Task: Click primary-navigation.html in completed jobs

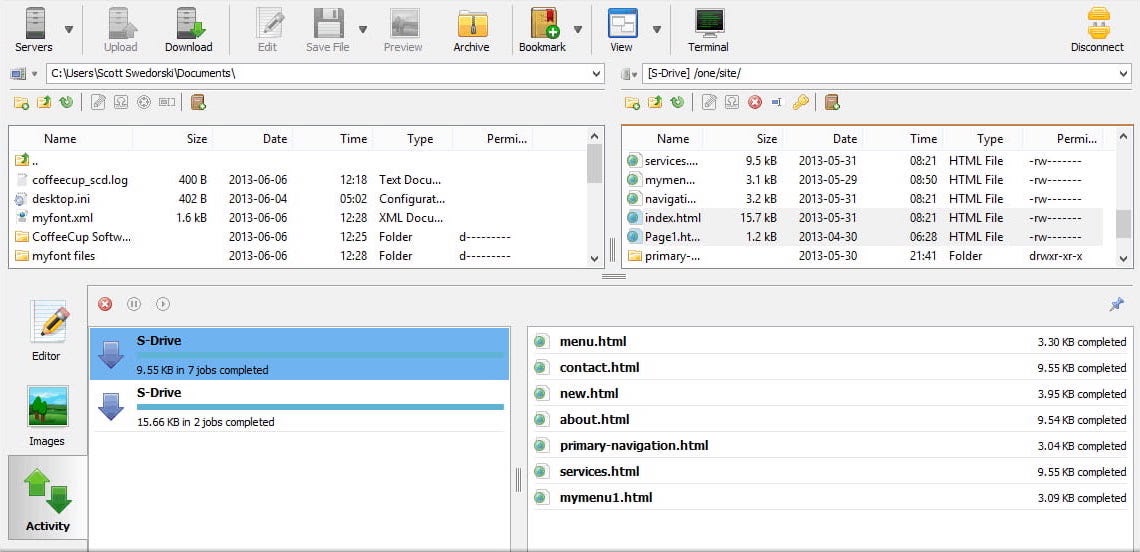Action: (634, 445)
